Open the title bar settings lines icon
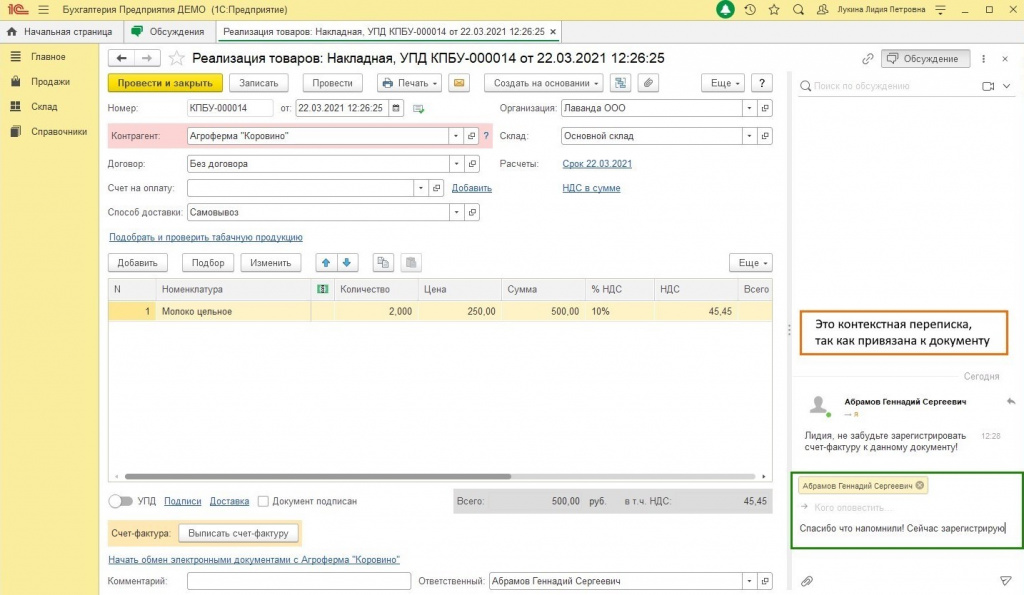 click(940, 10)
